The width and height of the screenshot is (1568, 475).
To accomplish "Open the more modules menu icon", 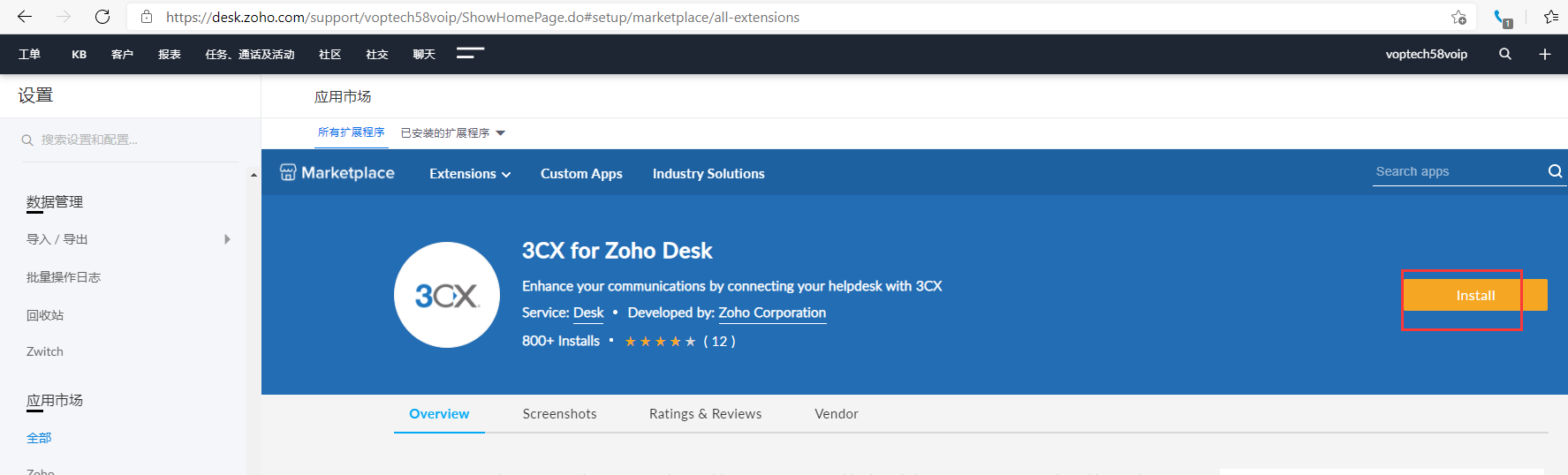I will point(470,53).
